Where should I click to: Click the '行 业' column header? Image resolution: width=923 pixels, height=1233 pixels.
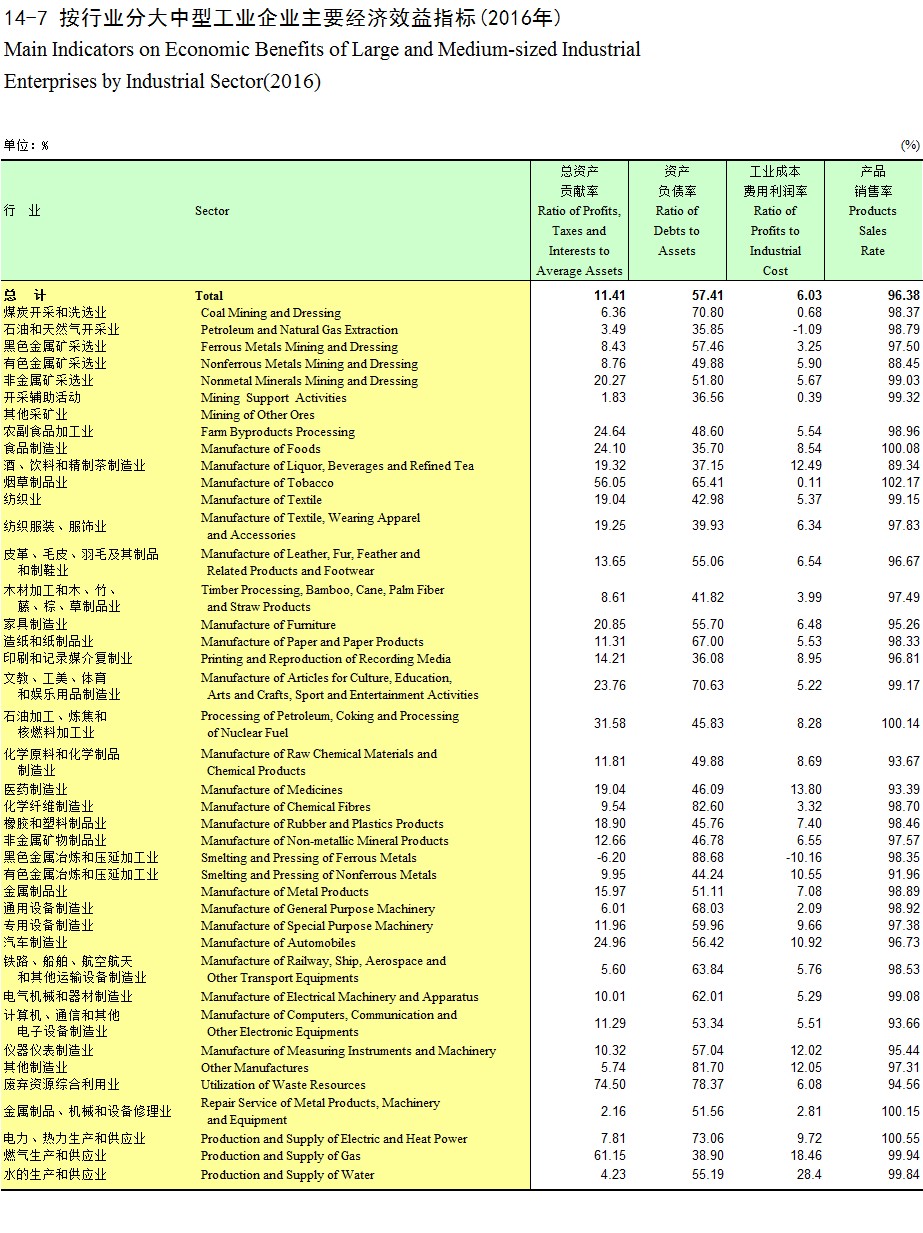[x=22, y=211]
